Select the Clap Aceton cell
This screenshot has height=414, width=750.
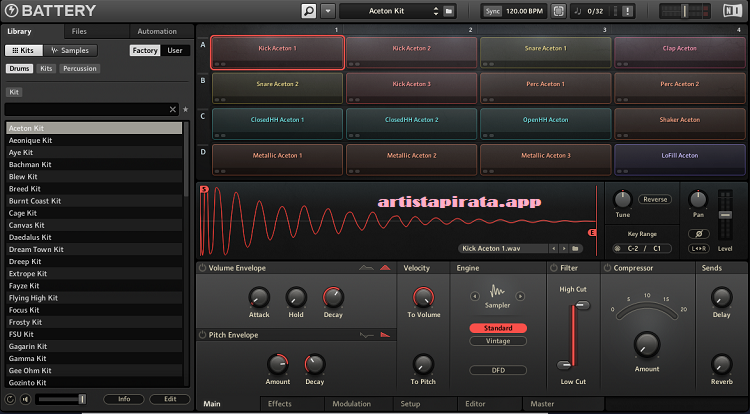pyautogui.click(x=679, y=53)
